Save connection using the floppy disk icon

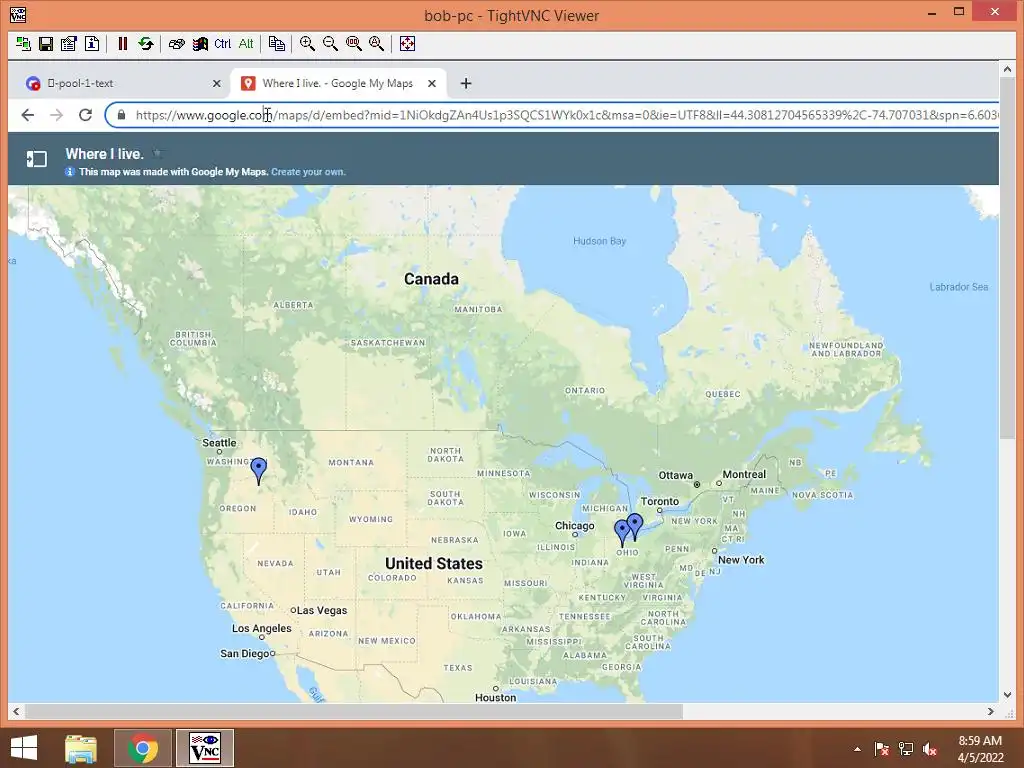coord(46,44)
